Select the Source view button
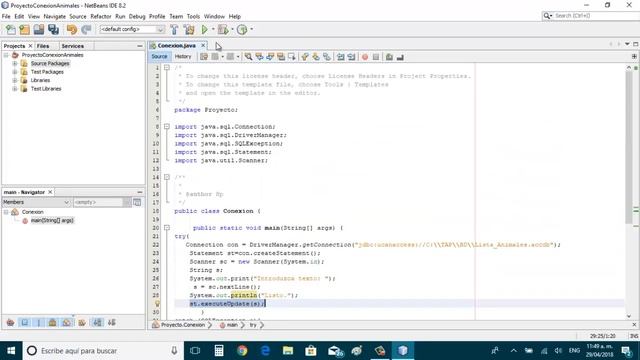Screen dimensions: 640x360 coord(159,57)
